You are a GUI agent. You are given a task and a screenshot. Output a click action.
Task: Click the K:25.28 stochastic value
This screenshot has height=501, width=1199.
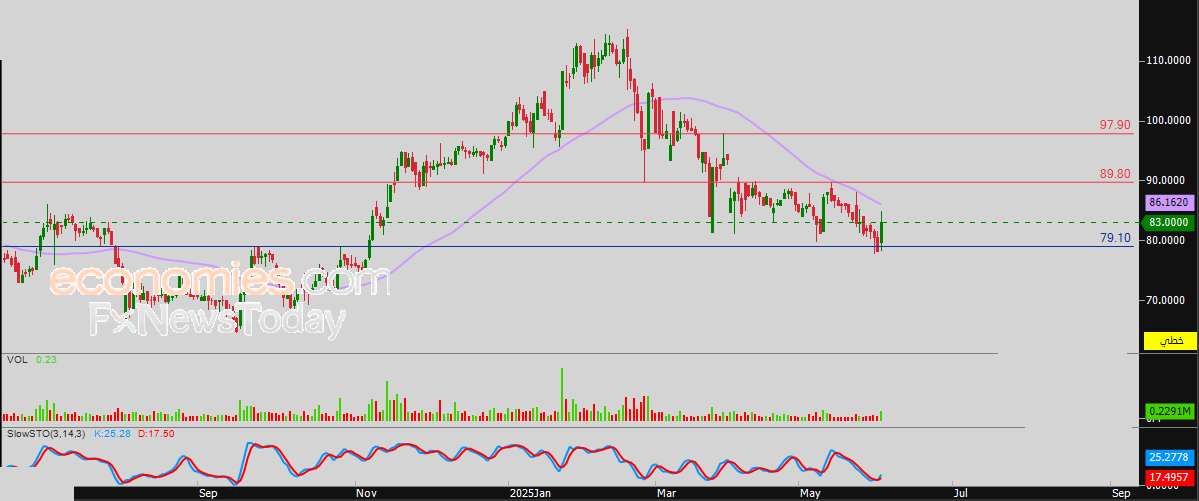(x=112, y=434)
